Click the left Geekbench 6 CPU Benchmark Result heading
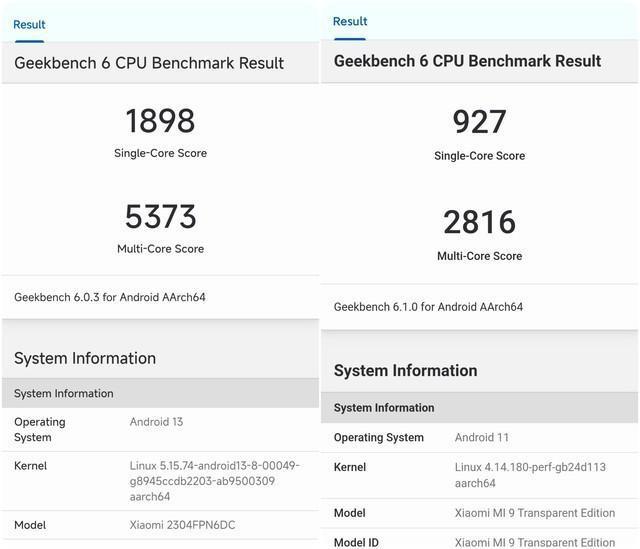 (149, 63)
